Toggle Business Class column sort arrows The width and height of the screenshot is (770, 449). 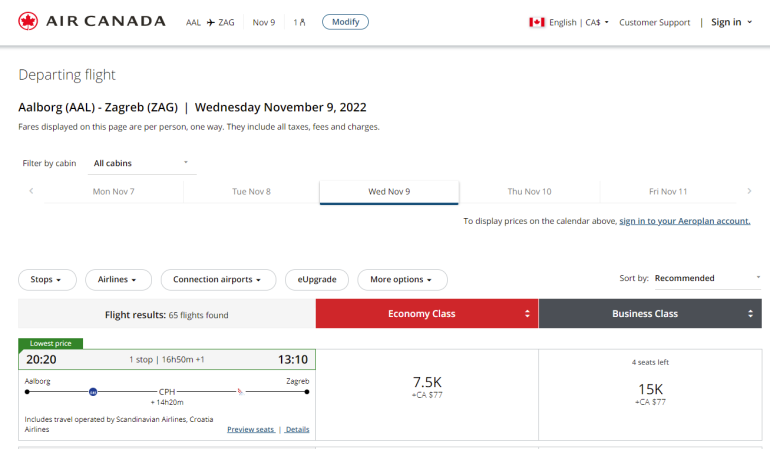click(750, 314)
